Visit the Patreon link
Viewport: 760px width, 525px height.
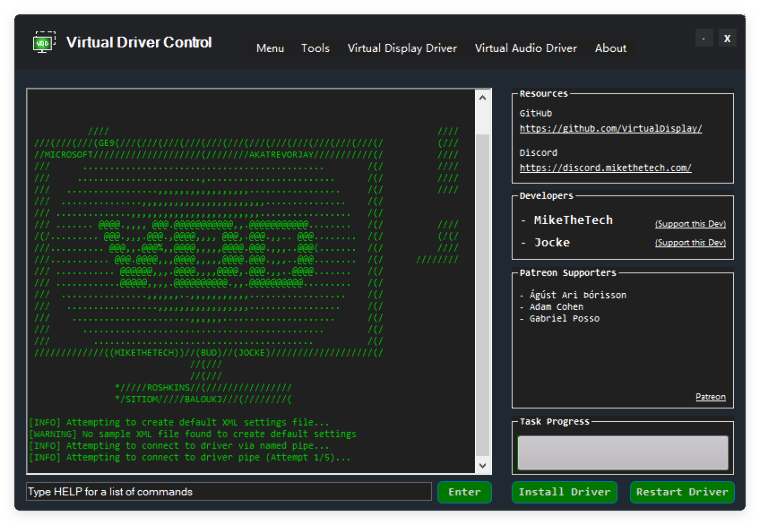click(710, 397)
